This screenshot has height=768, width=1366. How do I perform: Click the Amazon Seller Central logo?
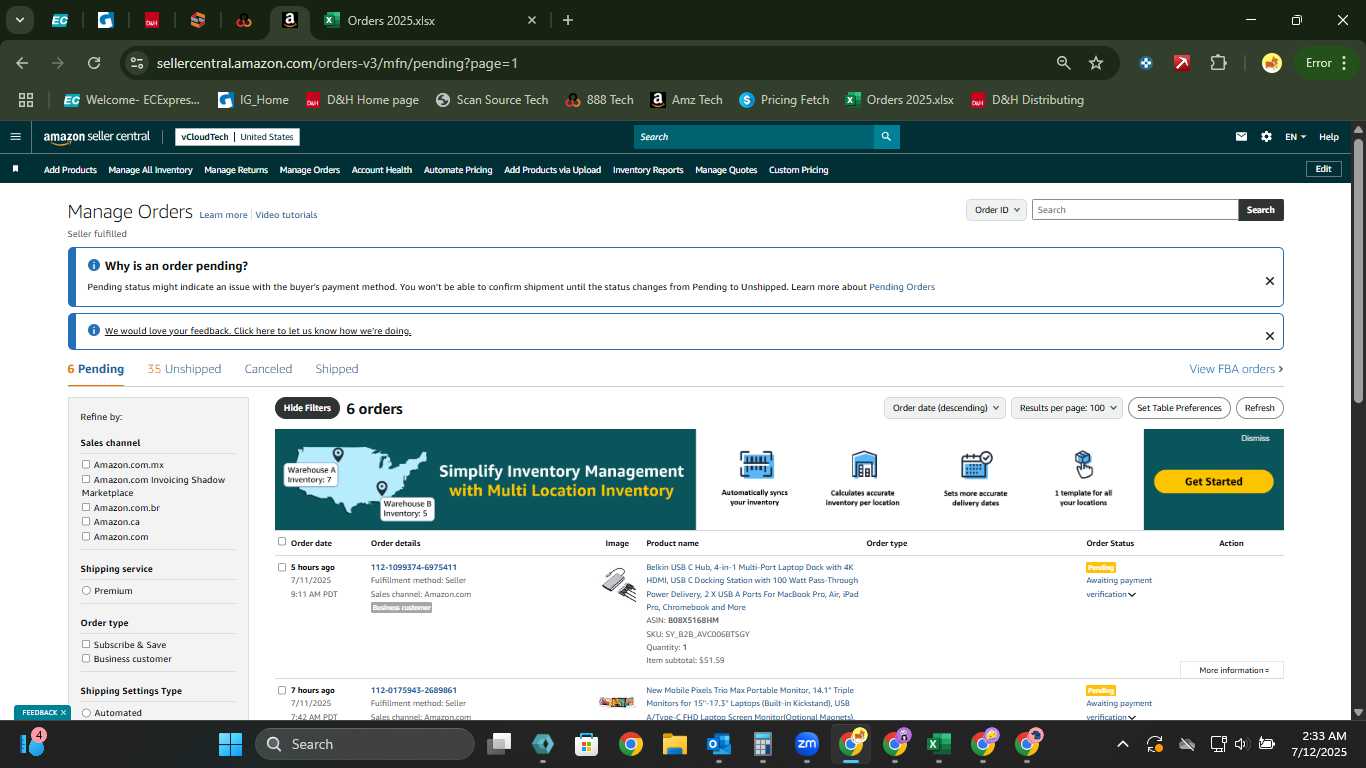[96, 137]
